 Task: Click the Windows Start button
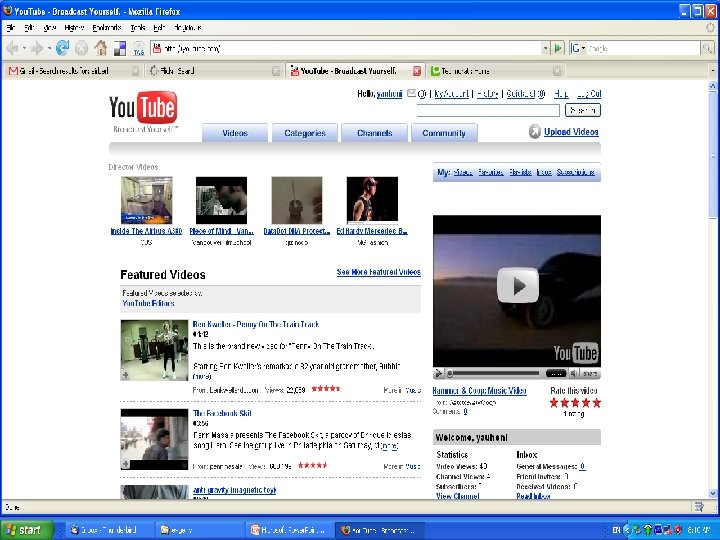27,530
